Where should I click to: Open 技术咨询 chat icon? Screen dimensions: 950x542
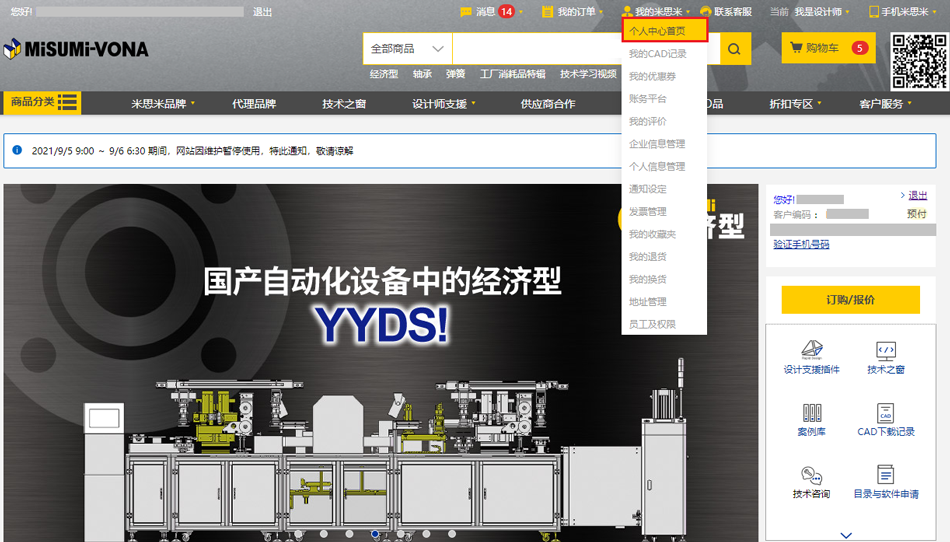[x=811, y=482]
